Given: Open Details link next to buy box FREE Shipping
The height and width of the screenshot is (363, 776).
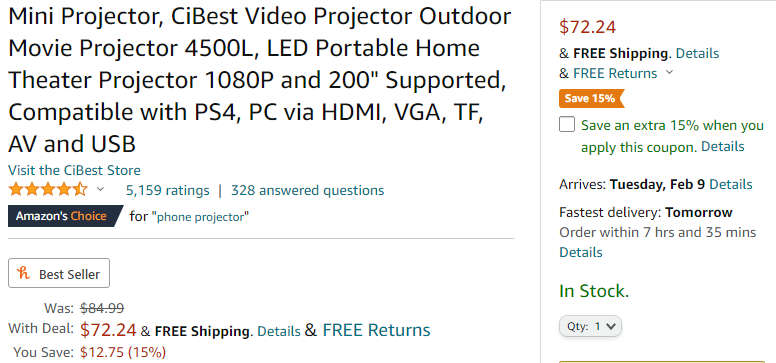Looking at the screenshot, I should point(697,53).
